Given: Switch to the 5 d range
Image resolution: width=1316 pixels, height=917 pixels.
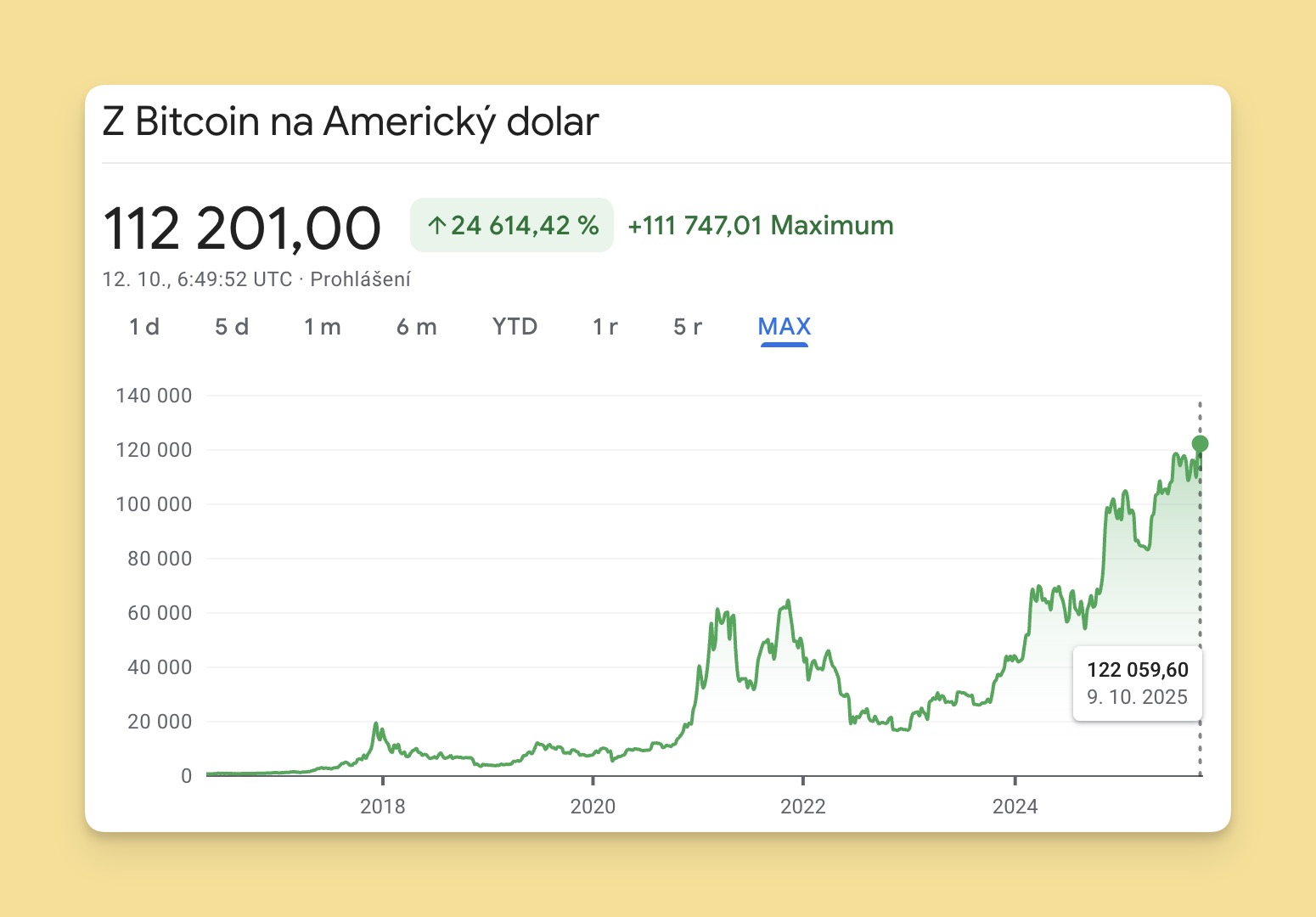Looking at the screenshot, I should pos(232,327).
